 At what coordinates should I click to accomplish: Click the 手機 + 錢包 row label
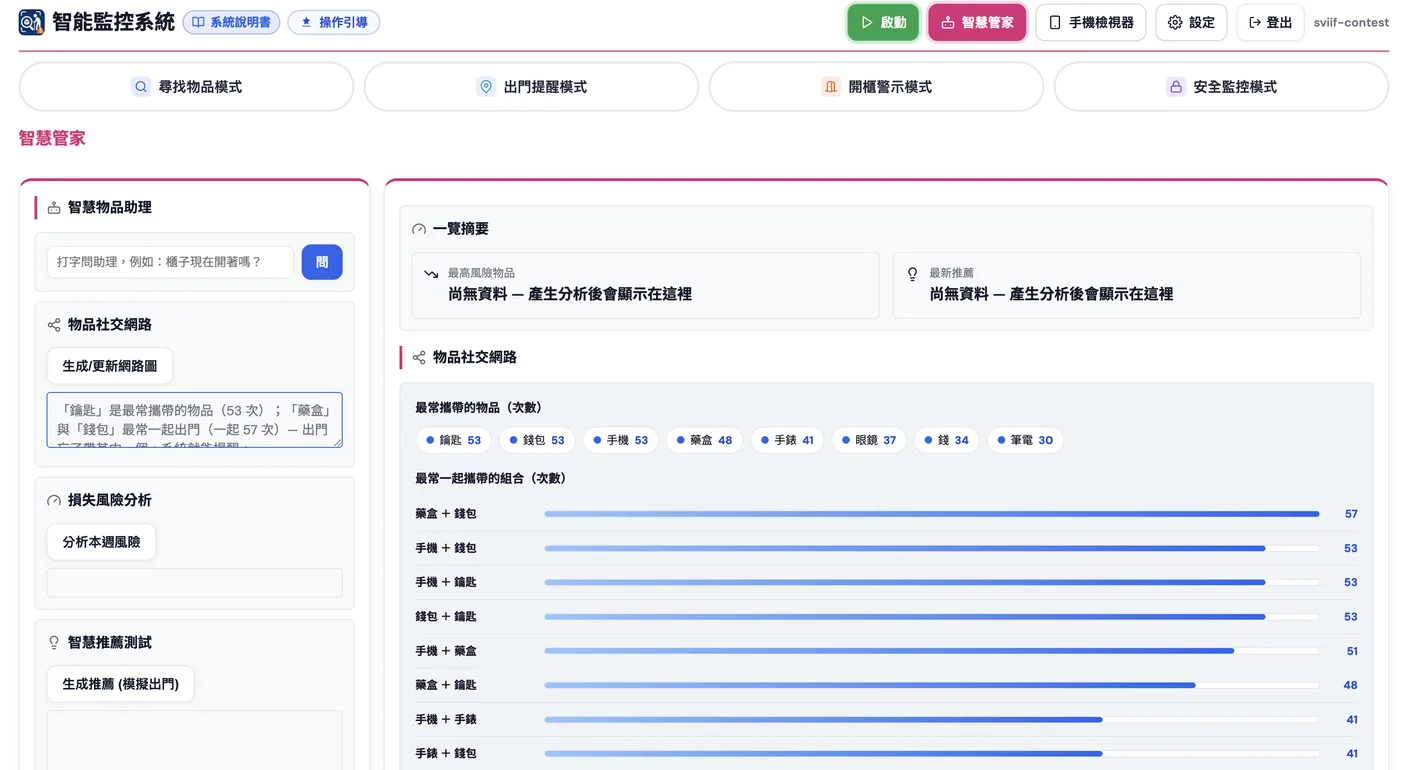(x=446, y=548)
